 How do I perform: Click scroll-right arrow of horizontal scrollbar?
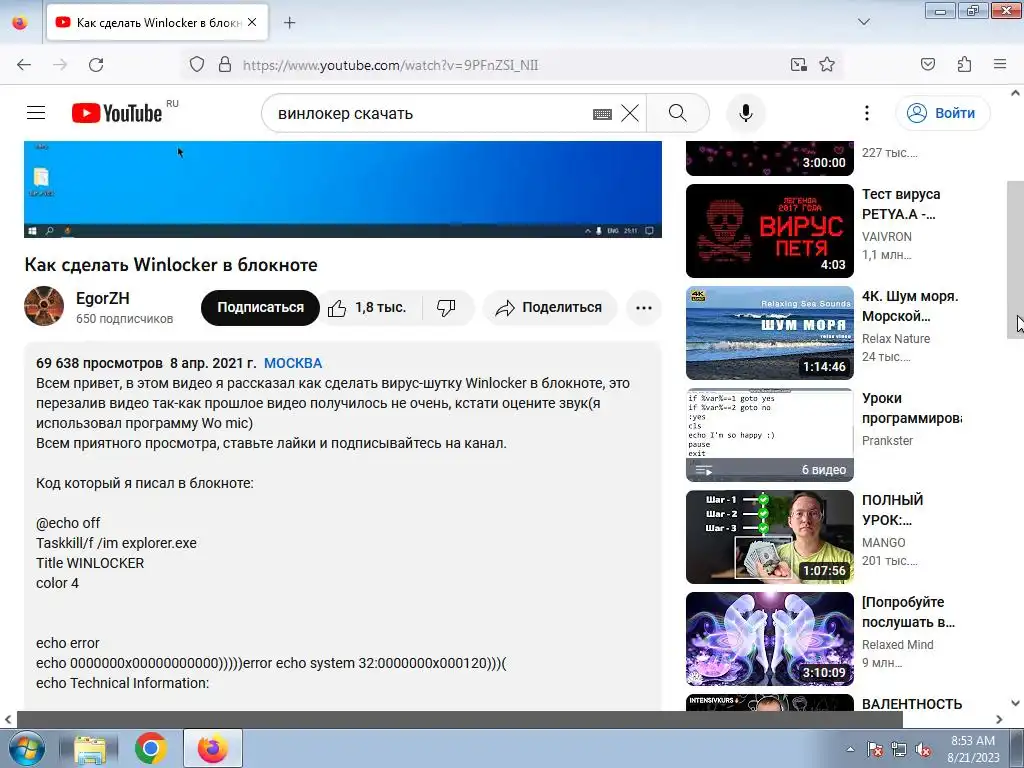coord(999,720)
